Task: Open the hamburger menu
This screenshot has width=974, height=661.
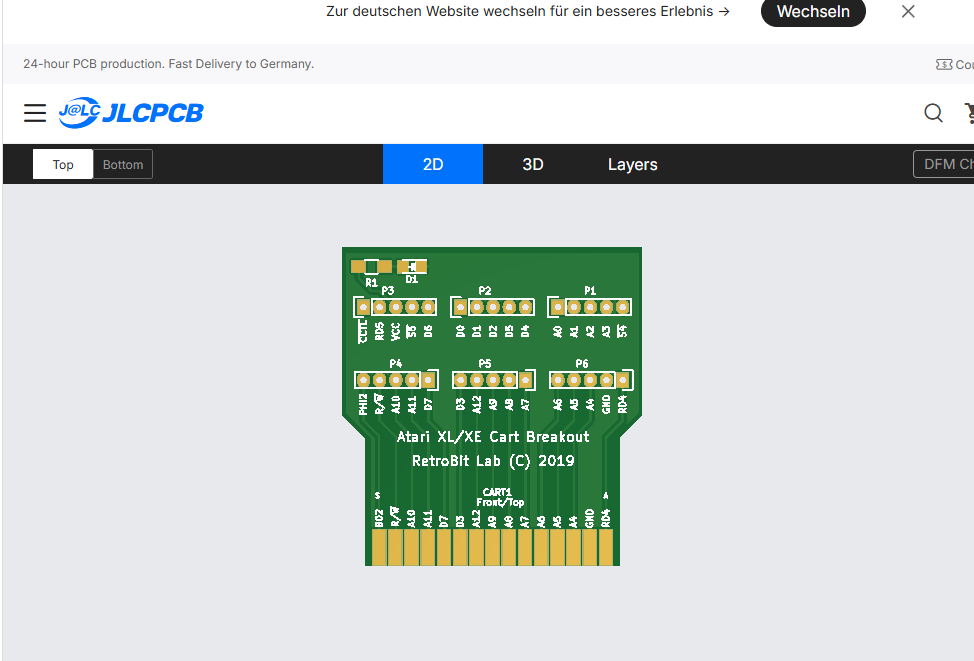Action: pos(35,113)
